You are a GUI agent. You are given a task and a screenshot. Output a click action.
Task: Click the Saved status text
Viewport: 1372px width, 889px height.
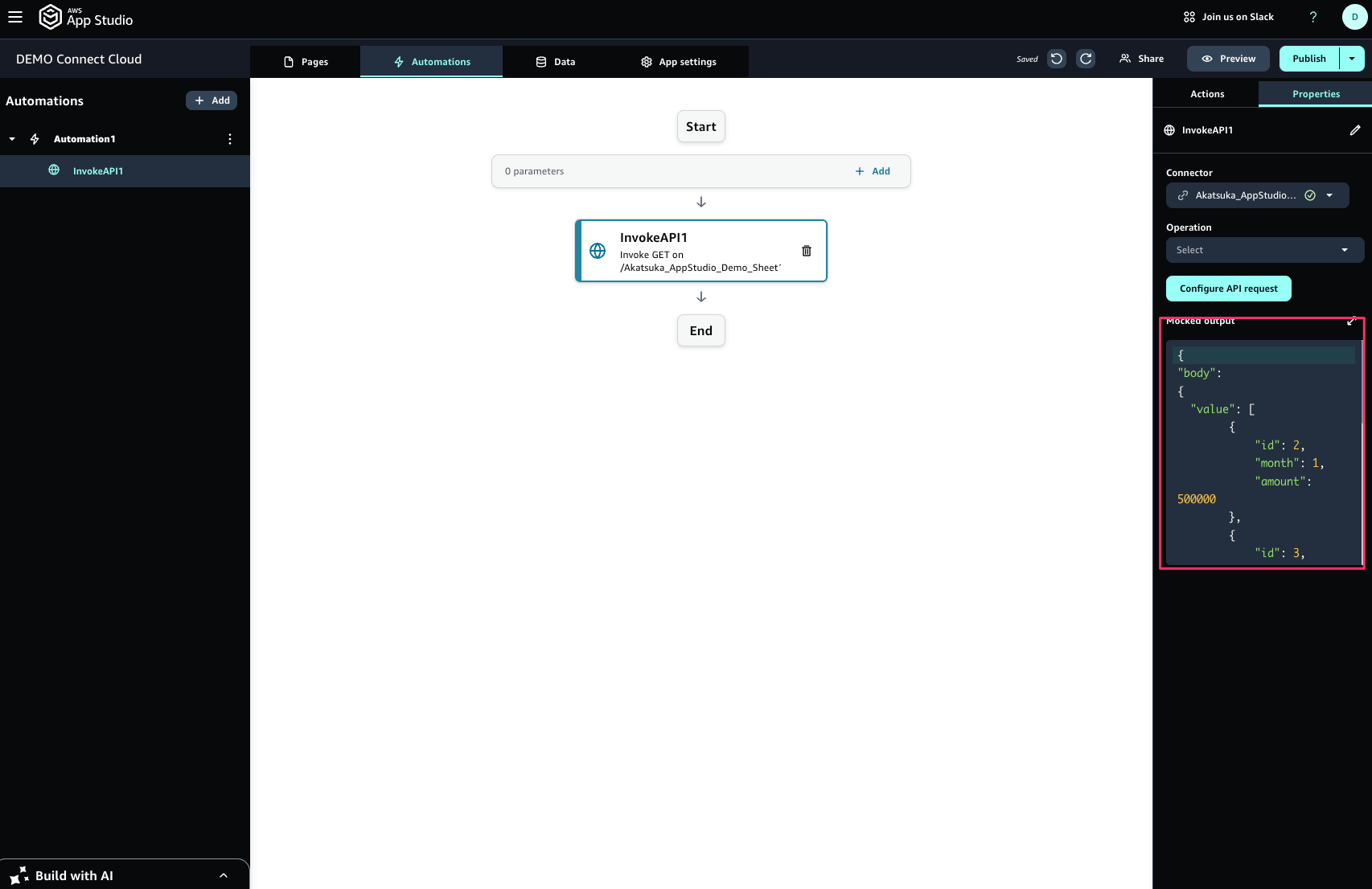pyautogui.click(x=1027, y=59)
